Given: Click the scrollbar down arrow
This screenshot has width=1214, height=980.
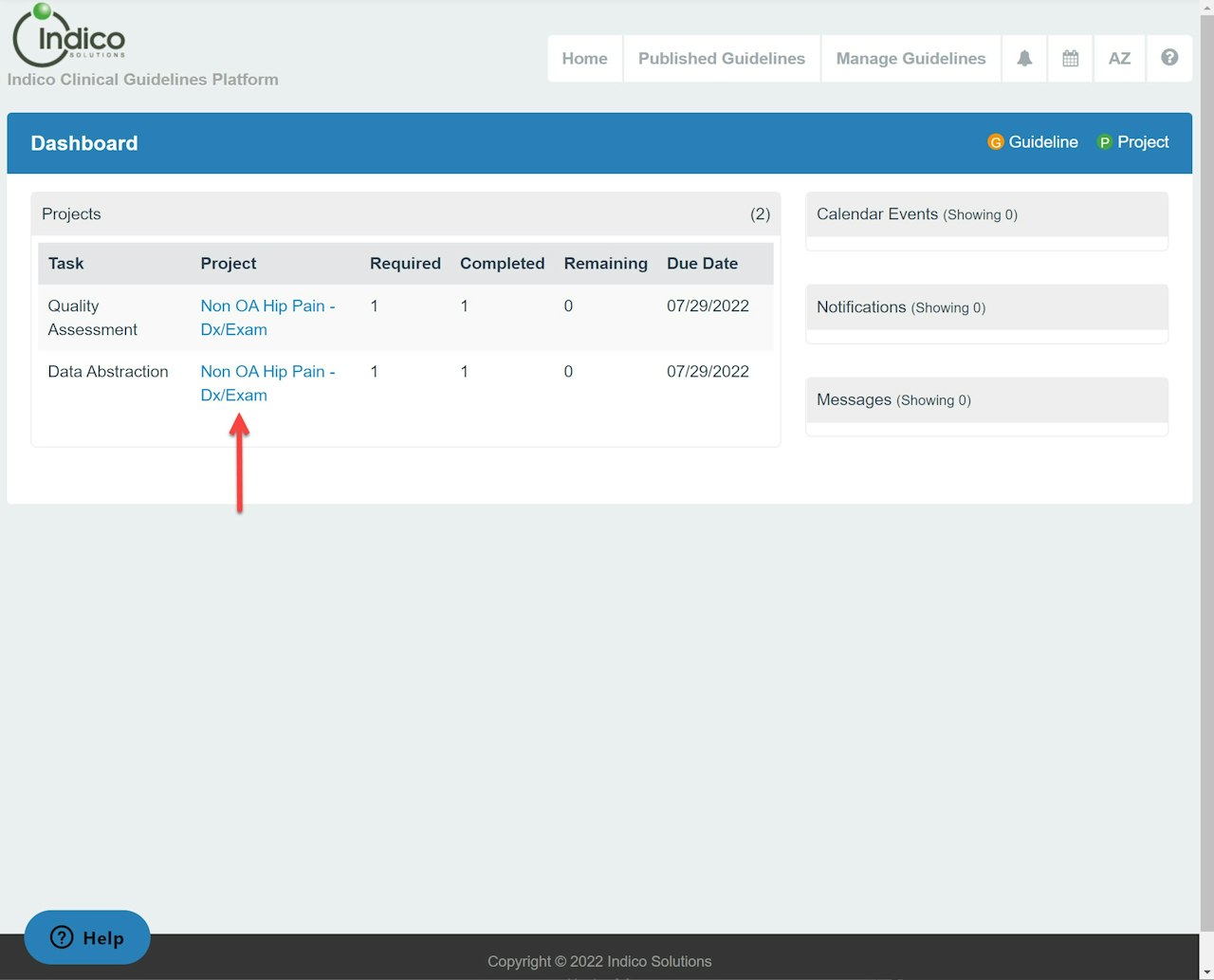Looking at the screenshot, I should click(x=1206, y=972).
